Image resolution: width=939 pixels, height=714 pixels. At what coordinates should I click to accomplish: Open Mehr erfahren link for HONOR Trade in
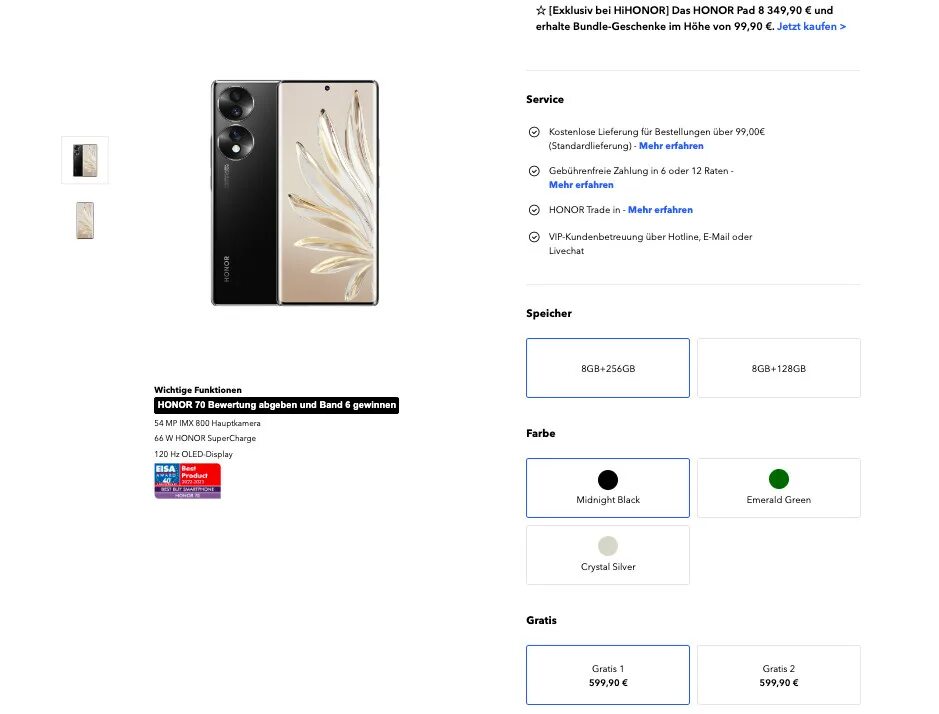(x=660, y=210)
